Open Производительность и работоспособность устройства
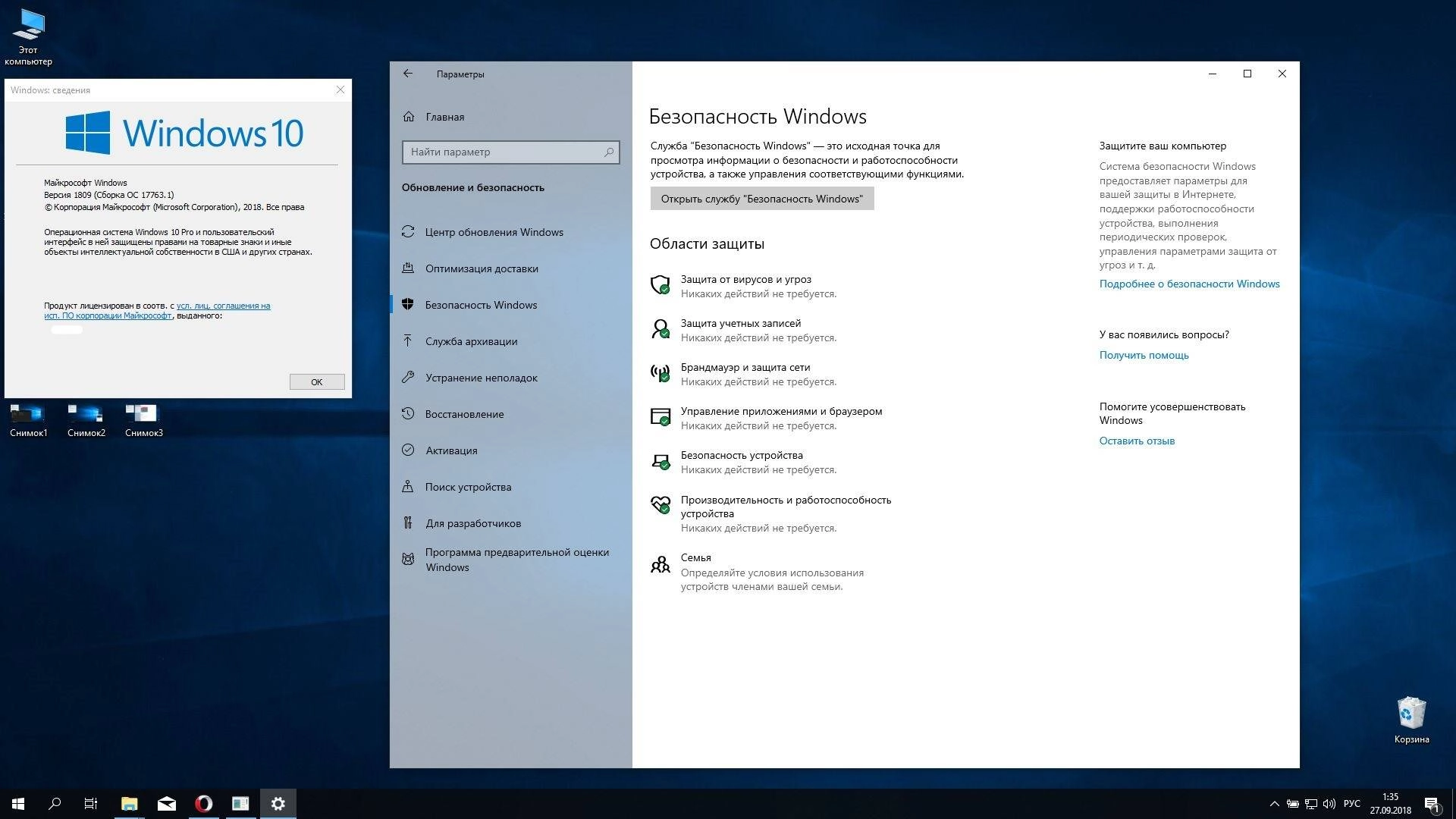1456x819 pixels. [x=786, y=507]
